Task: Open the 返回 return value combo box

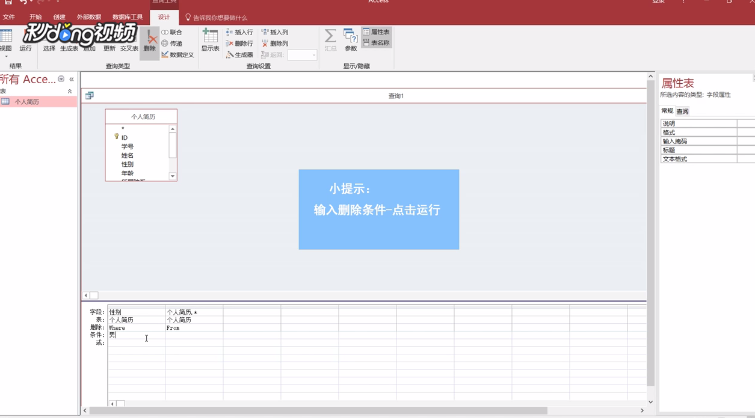Action: point(302,55)
